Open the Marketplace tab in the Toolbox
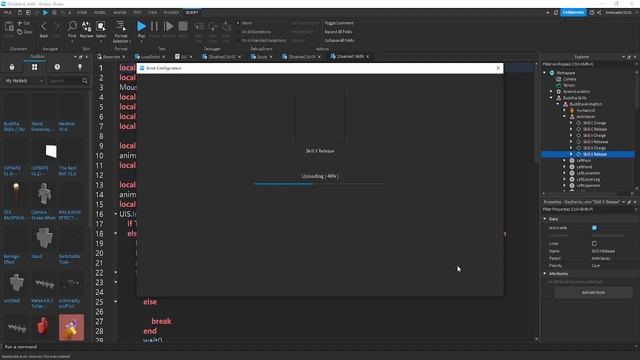Screen dimensions: 640x360 [12, 67]
